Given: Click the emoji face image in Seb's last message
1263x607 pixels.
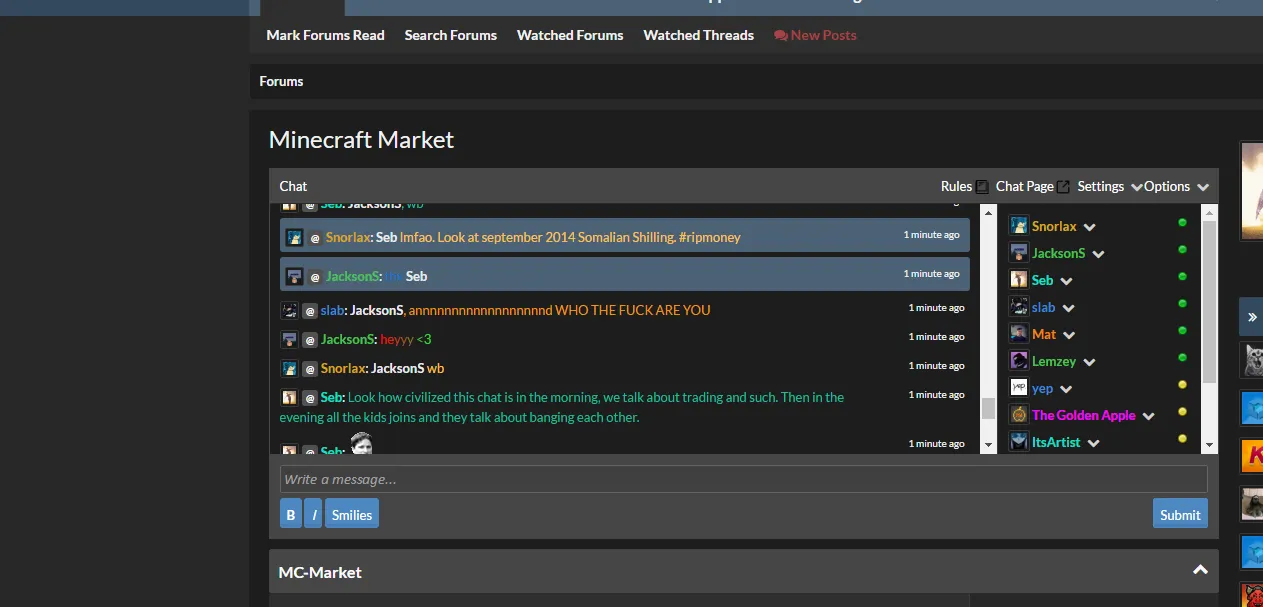Looking at the screenshot, I should click(362, 444).
